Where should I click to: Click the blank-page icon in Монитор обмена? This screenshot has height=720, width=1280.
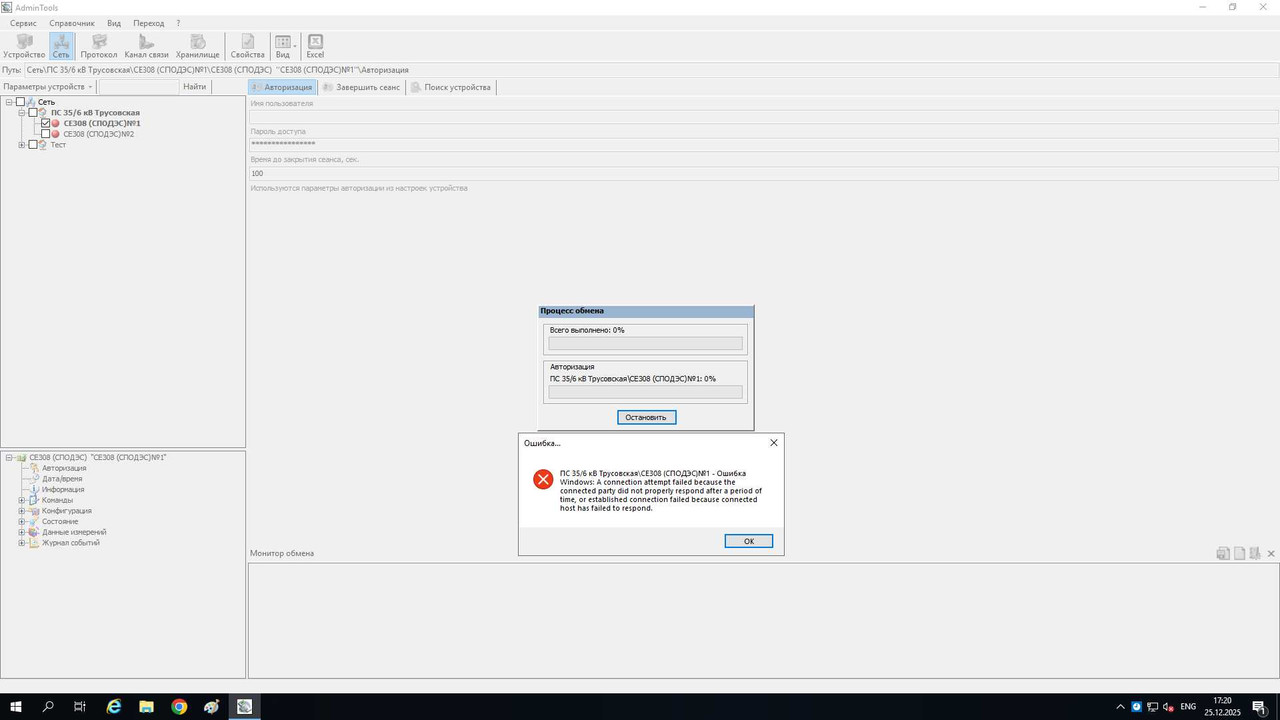point(1239,554)
